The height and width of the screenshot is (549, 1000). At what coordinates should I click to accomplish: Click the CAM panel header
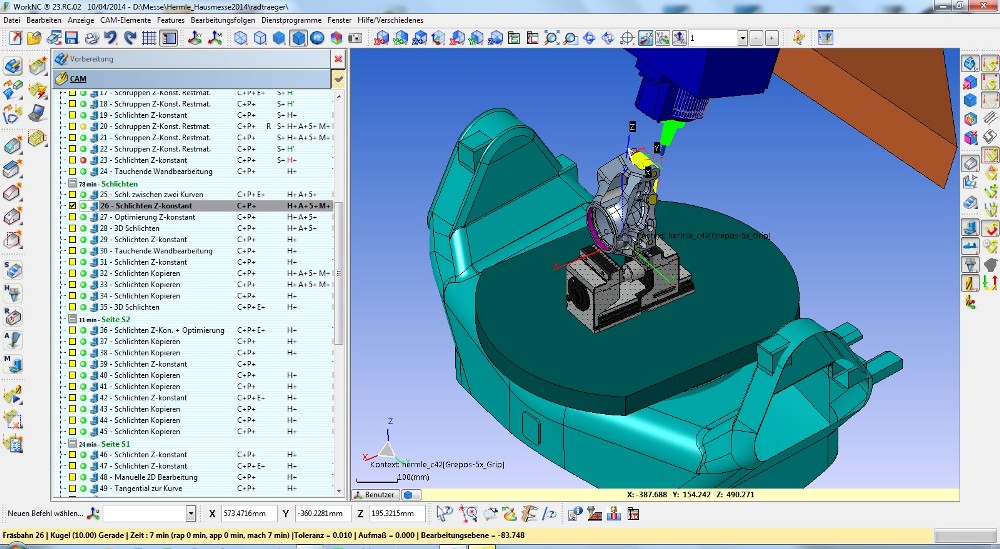191,79
